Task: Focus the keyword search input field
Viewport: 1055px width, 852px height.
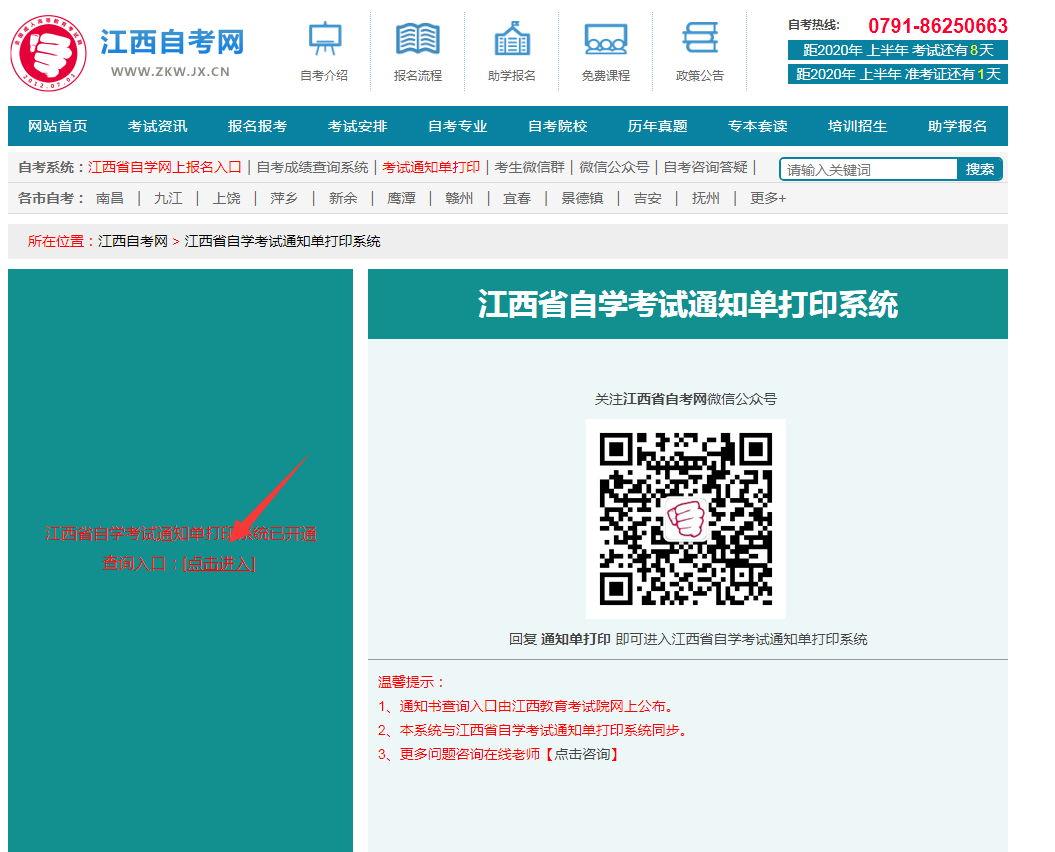Action: coord(868,169)
